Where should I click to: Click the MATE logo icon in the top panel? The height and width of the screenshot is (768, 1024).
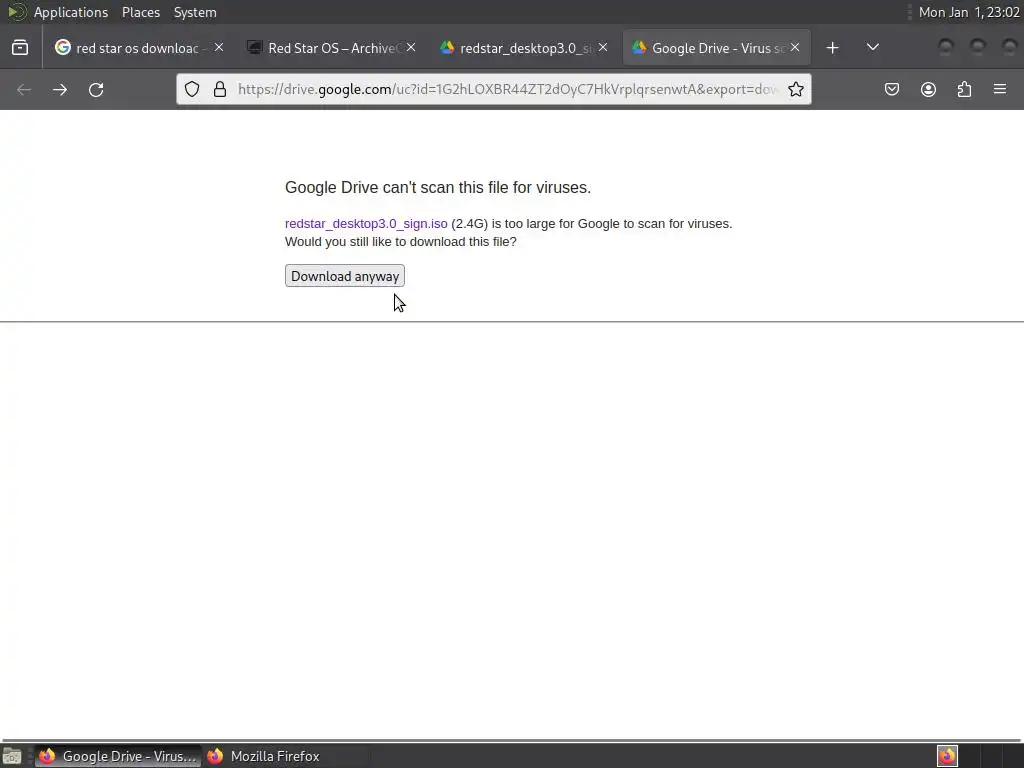(16, 12)
